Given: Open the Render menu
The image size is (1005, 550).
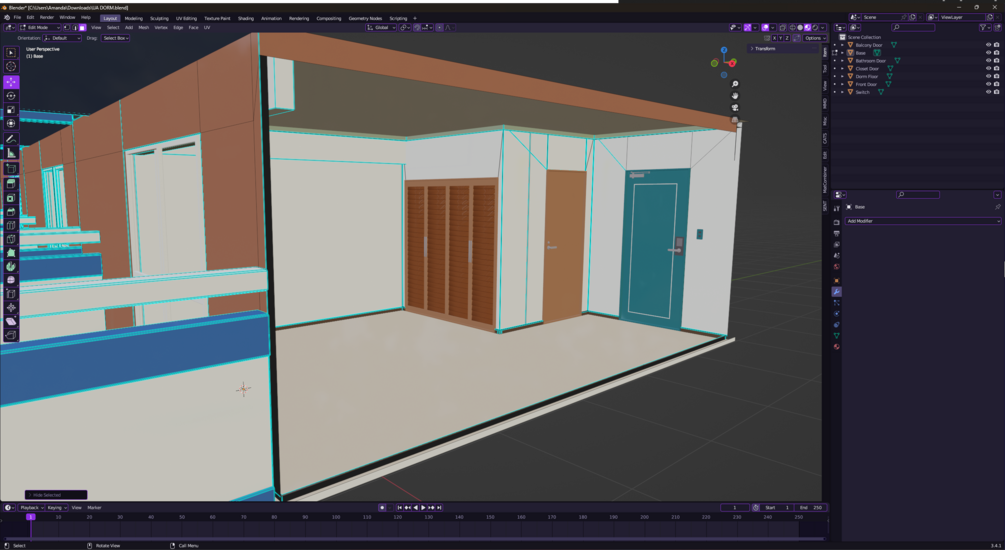Looking at the screenshot, I should [47, 17].
